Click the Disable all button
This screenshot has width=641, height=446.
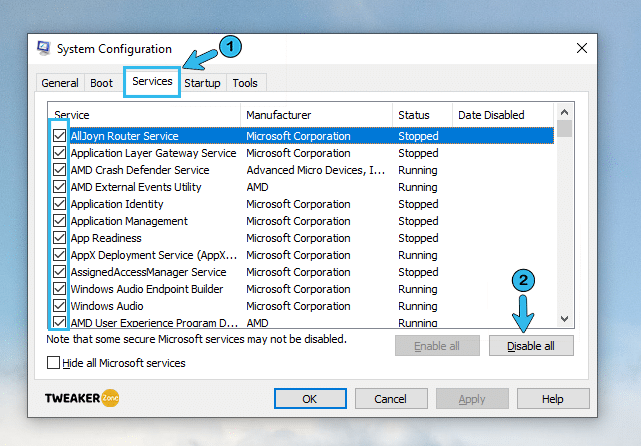pyautogui.click(x=531, y=346)
